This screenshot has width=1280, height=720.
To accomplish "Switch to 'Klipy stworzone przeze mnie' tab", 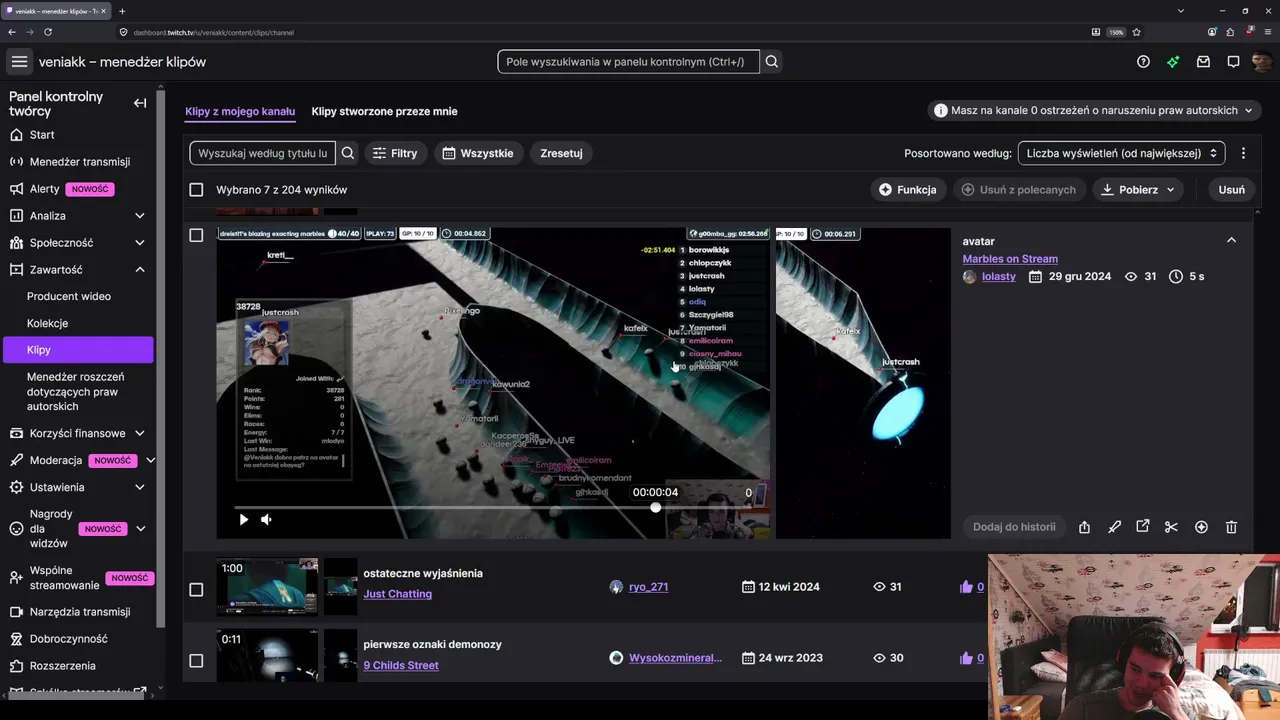I will (x=384, y=111).
